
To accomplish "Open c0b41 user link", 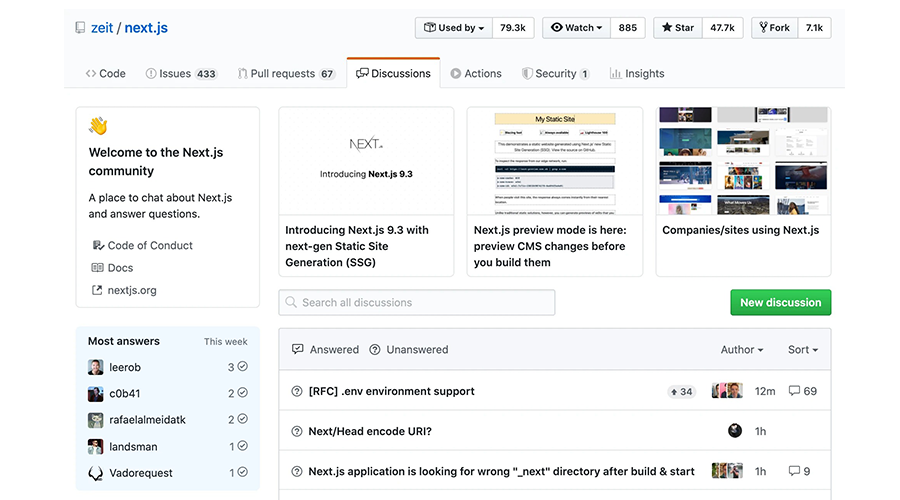I will (x=125, y=394).
